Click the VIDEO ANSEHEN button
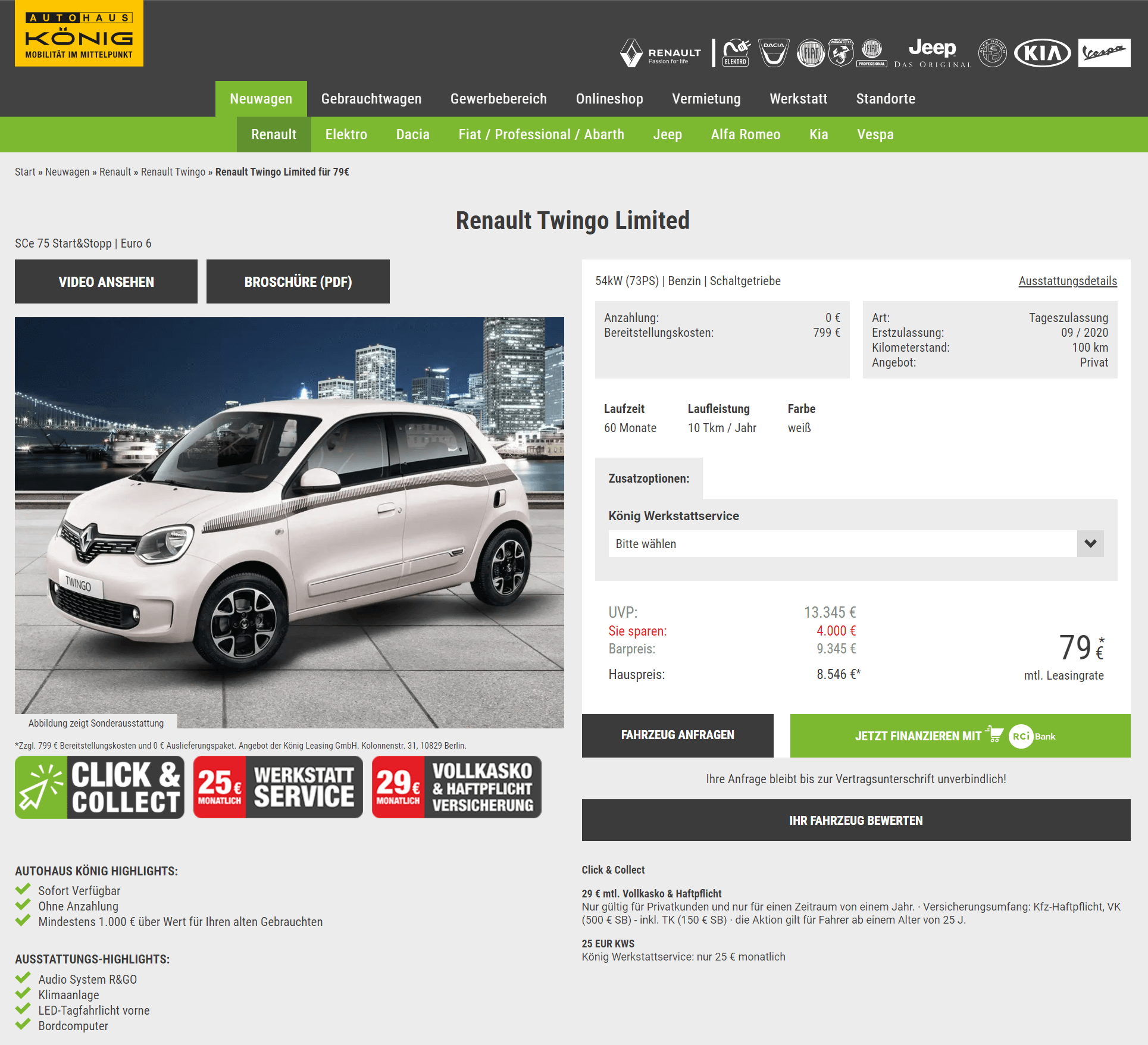Image resolution: width=1148 pixels, height=1045 pixels. point(106,281)
